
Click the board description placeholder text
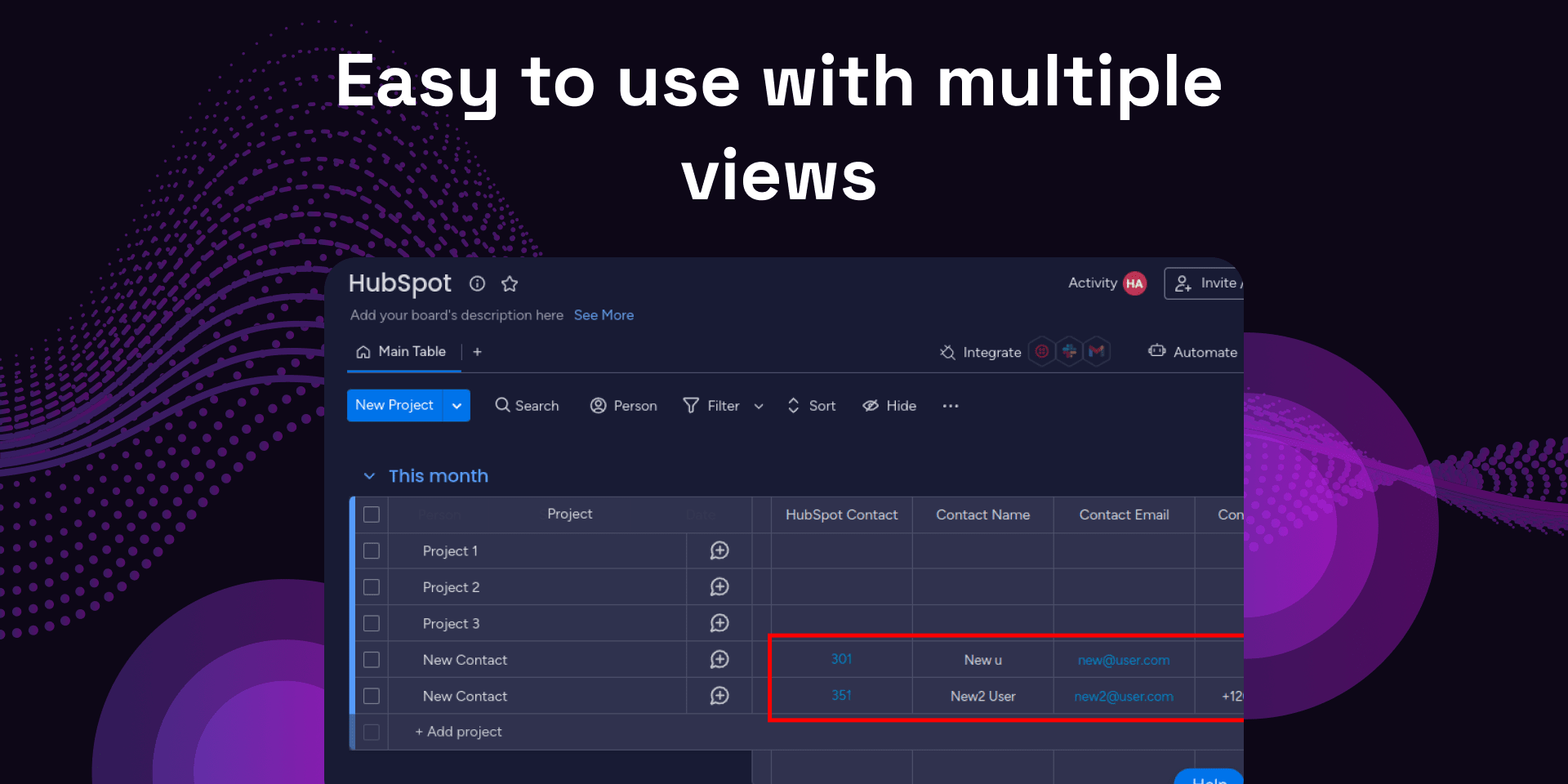point(457,315)
